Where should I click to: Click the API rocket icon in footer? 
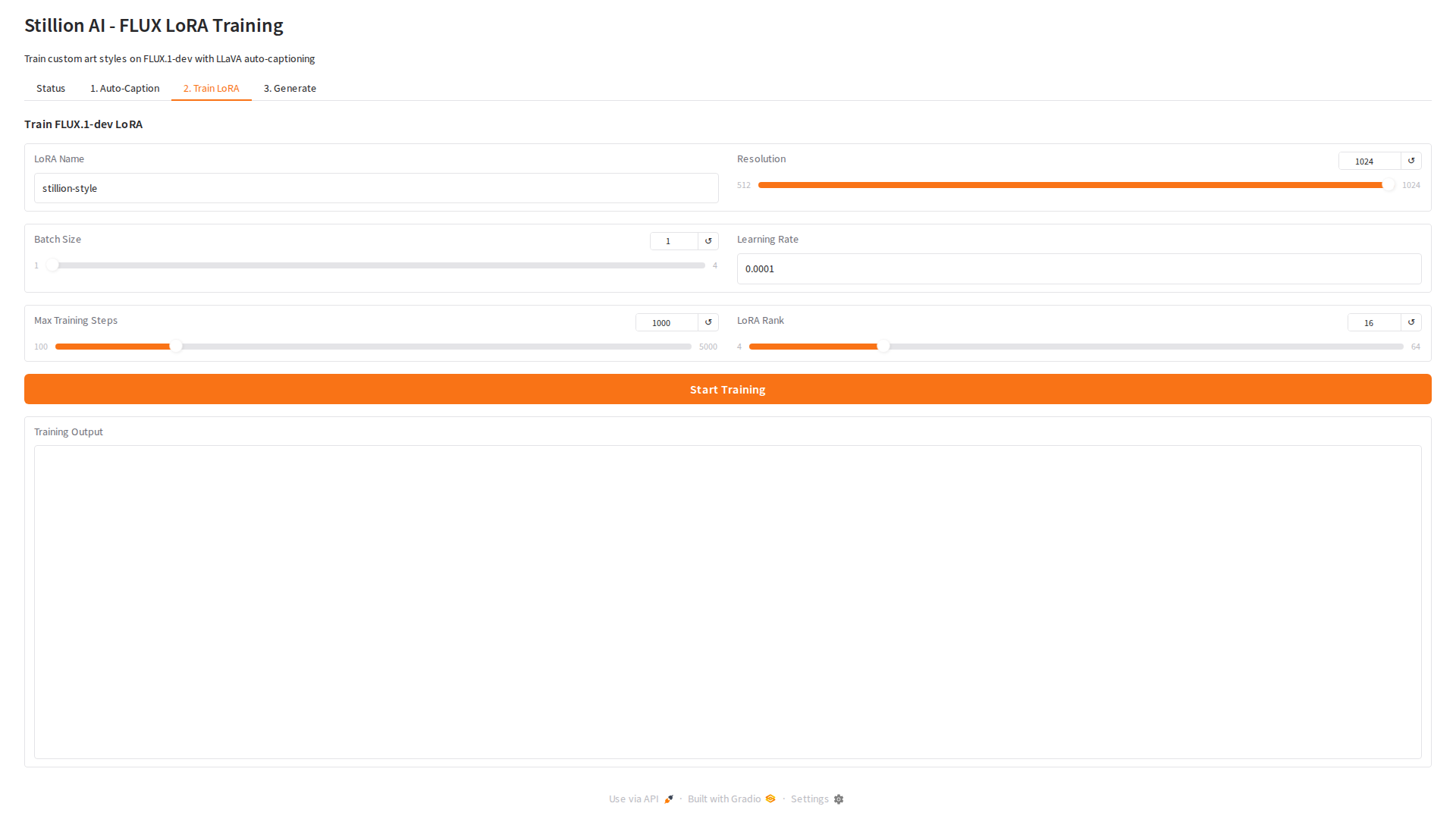tap(669, 799)
